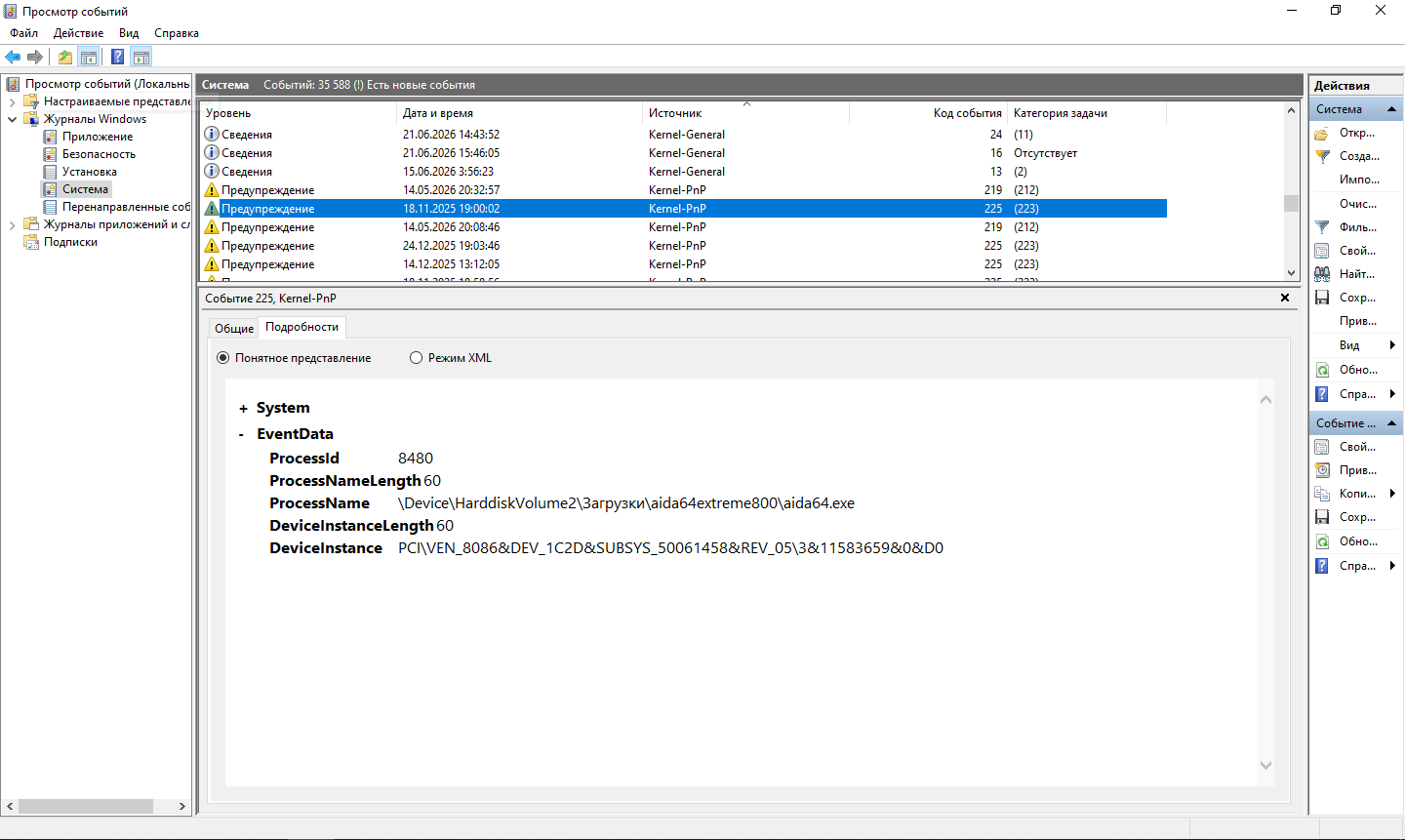Switch to the Общие tab

234,329
